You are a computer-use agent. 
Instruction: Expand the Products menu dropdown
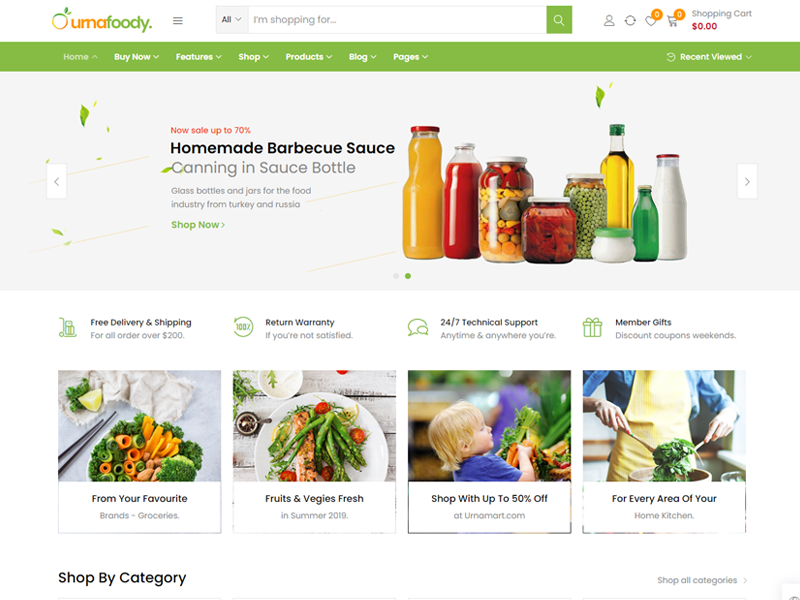pos(309,57)
